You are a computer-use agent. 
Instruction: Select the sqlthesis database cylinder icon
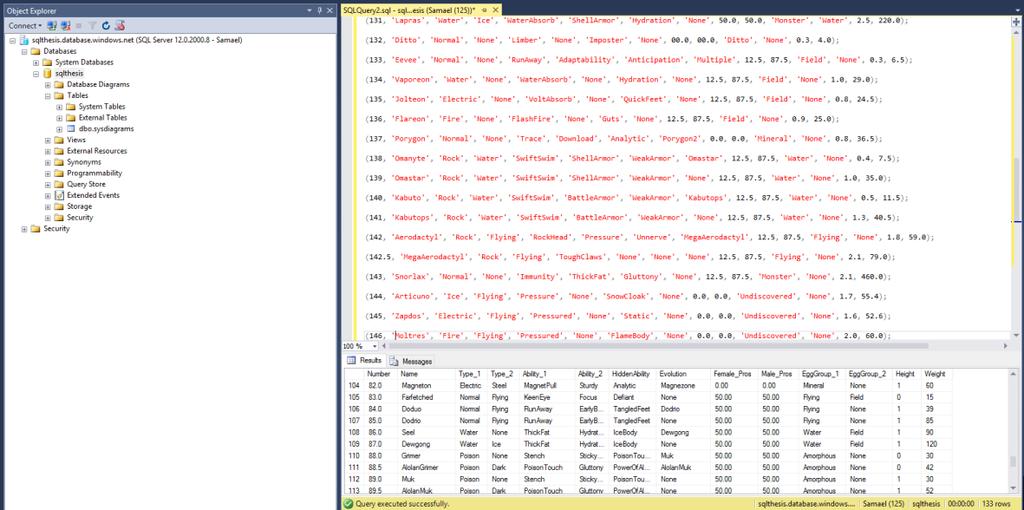47,73
